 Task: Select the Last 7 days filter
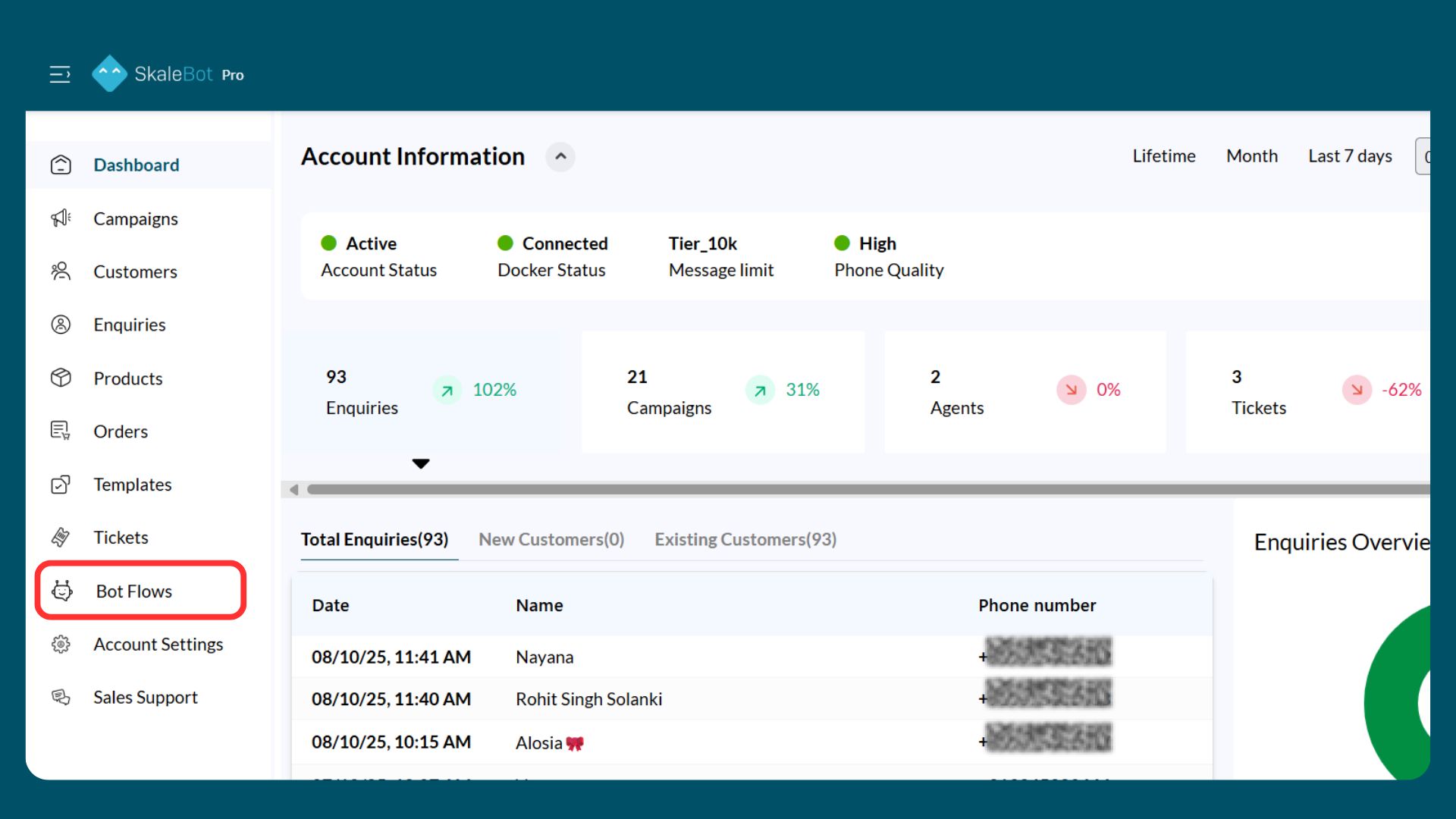pos(1350,156)
